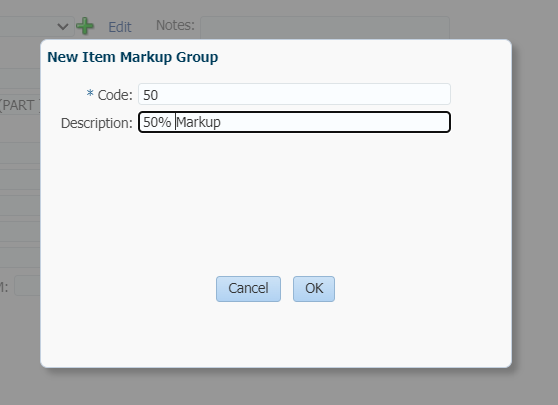The width and height of the screenshot is (558, 405).
Task: Click the green plus add icon
Action: tap(85, 26)
